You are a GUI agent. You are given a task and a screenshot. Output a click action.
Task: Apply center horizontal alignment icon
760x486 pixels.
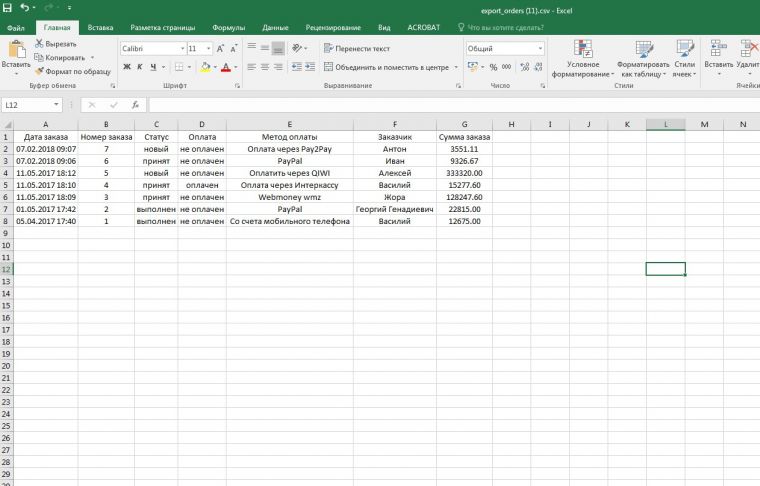[263, 67]
